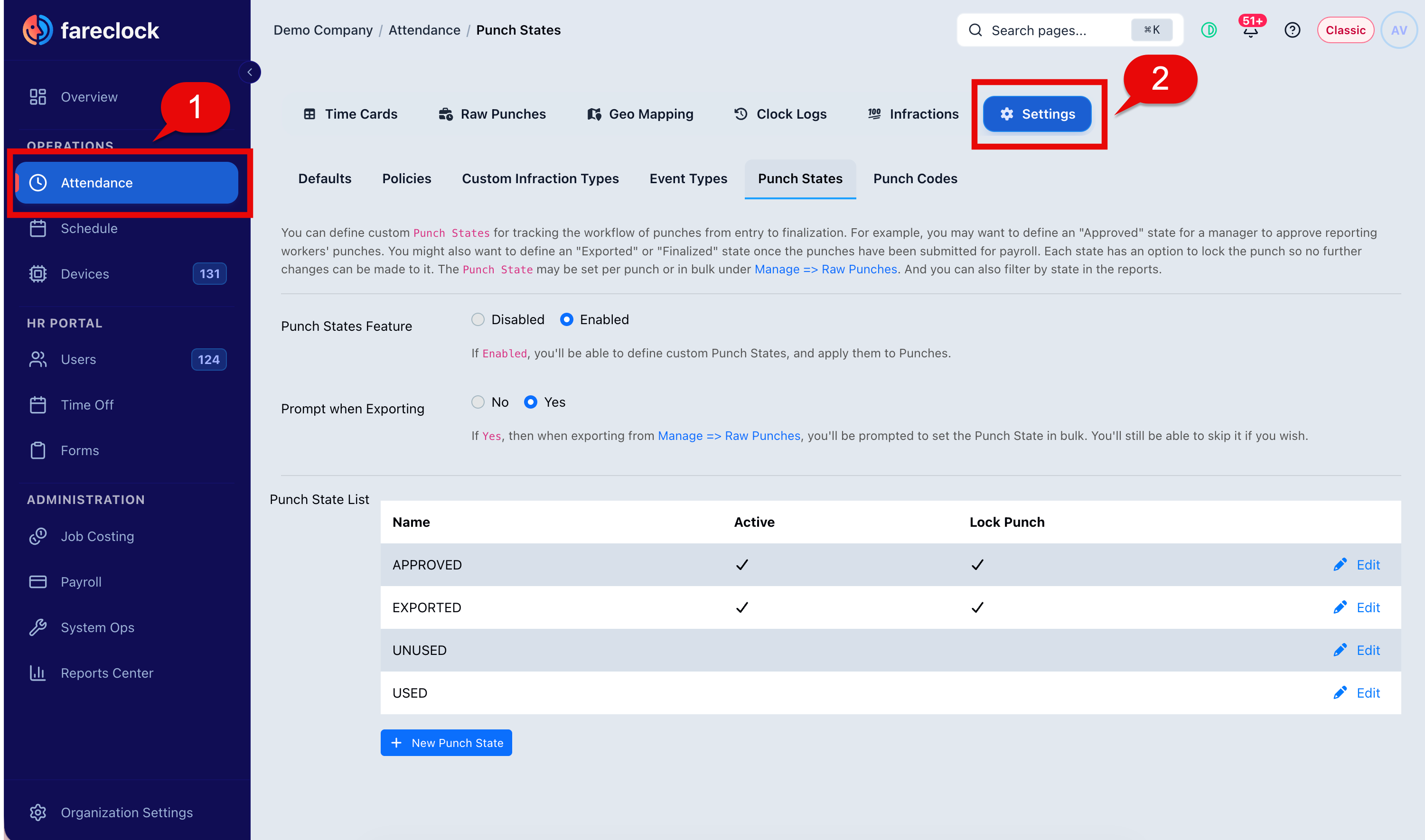Click the pencil icon for APPROVED row
1425x840 pixels.
(1340, 564)
